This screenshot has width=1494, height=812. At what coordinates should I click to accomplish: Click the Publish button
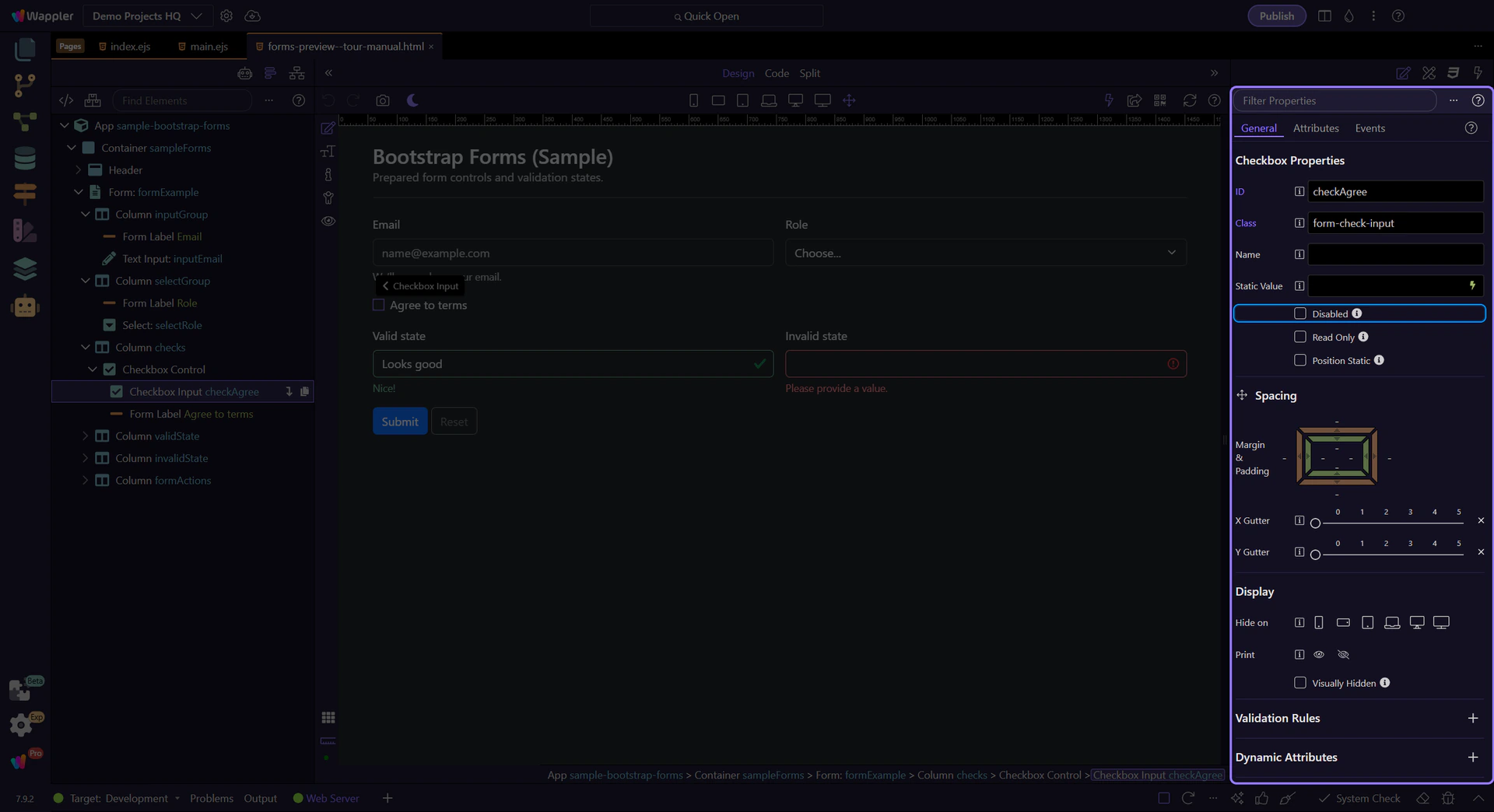pyautogui.click(x=1276, y=16)
